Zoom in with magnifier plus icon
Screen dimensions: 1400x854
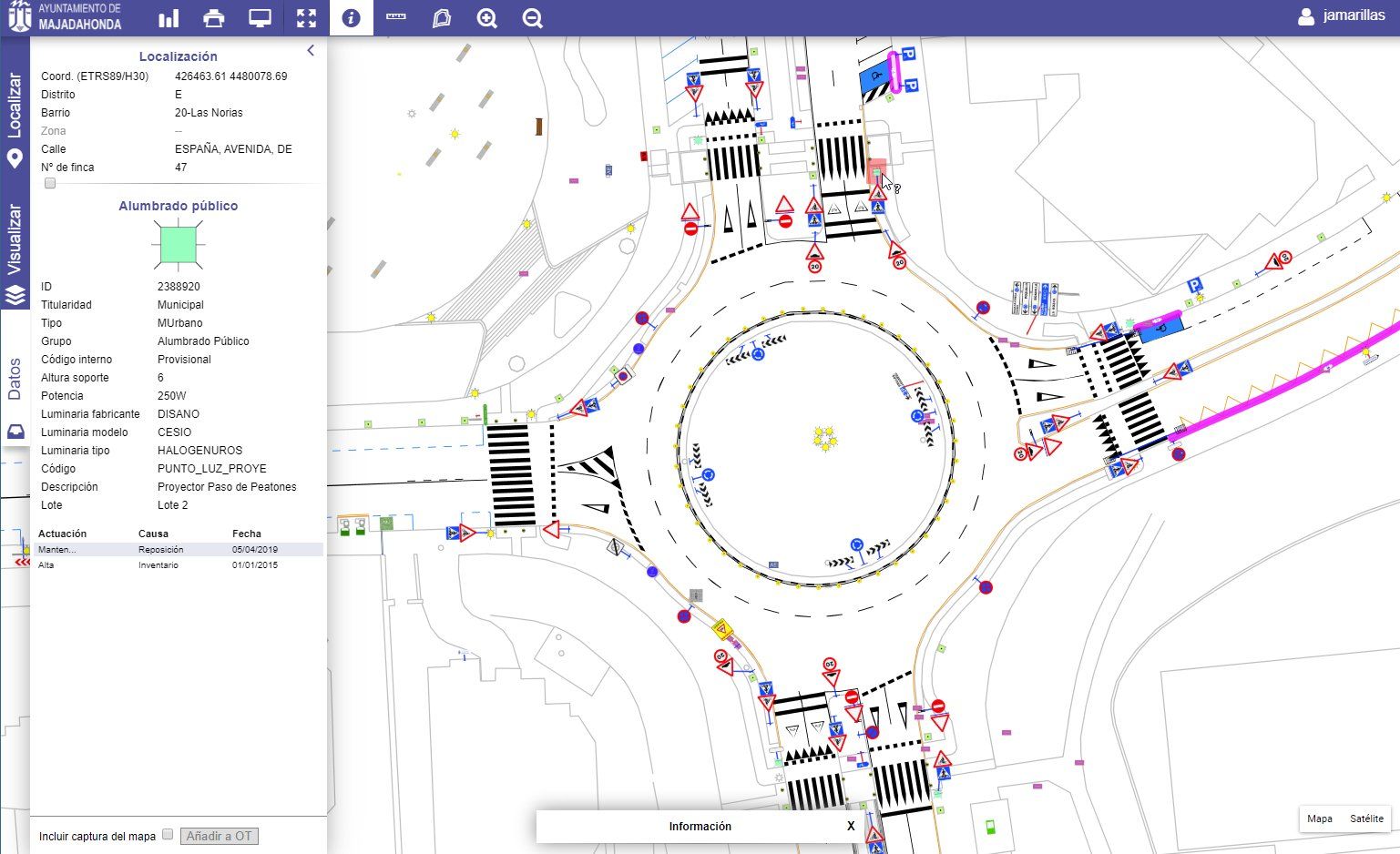pos(487,18)
